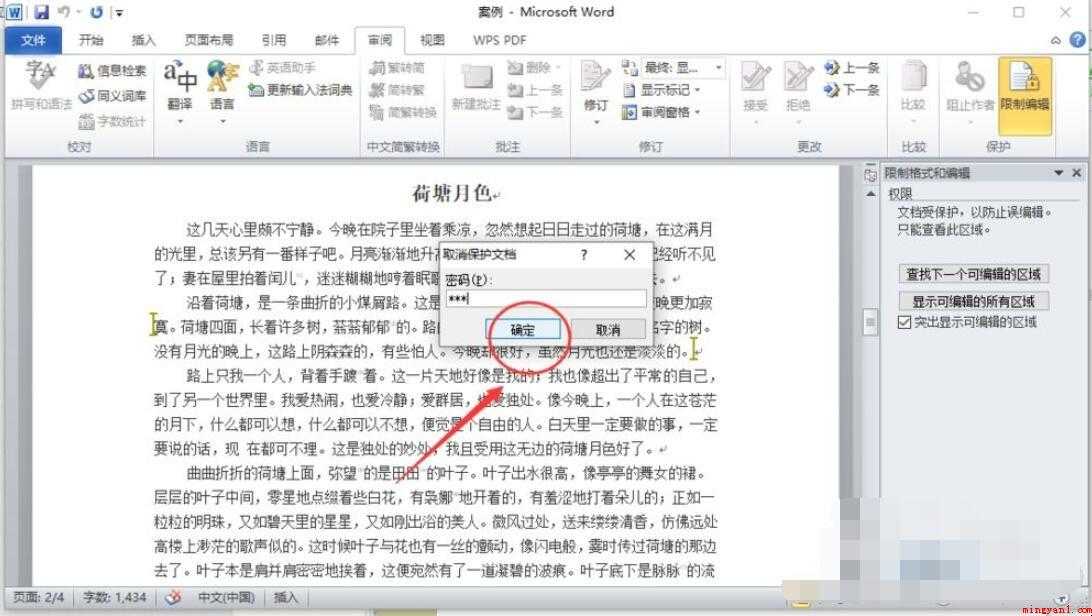The height and width of the screenshot is (616, 1092).
Task: Click the Thesaurus (同义词库) icon
Action: (x=86, y=96)
